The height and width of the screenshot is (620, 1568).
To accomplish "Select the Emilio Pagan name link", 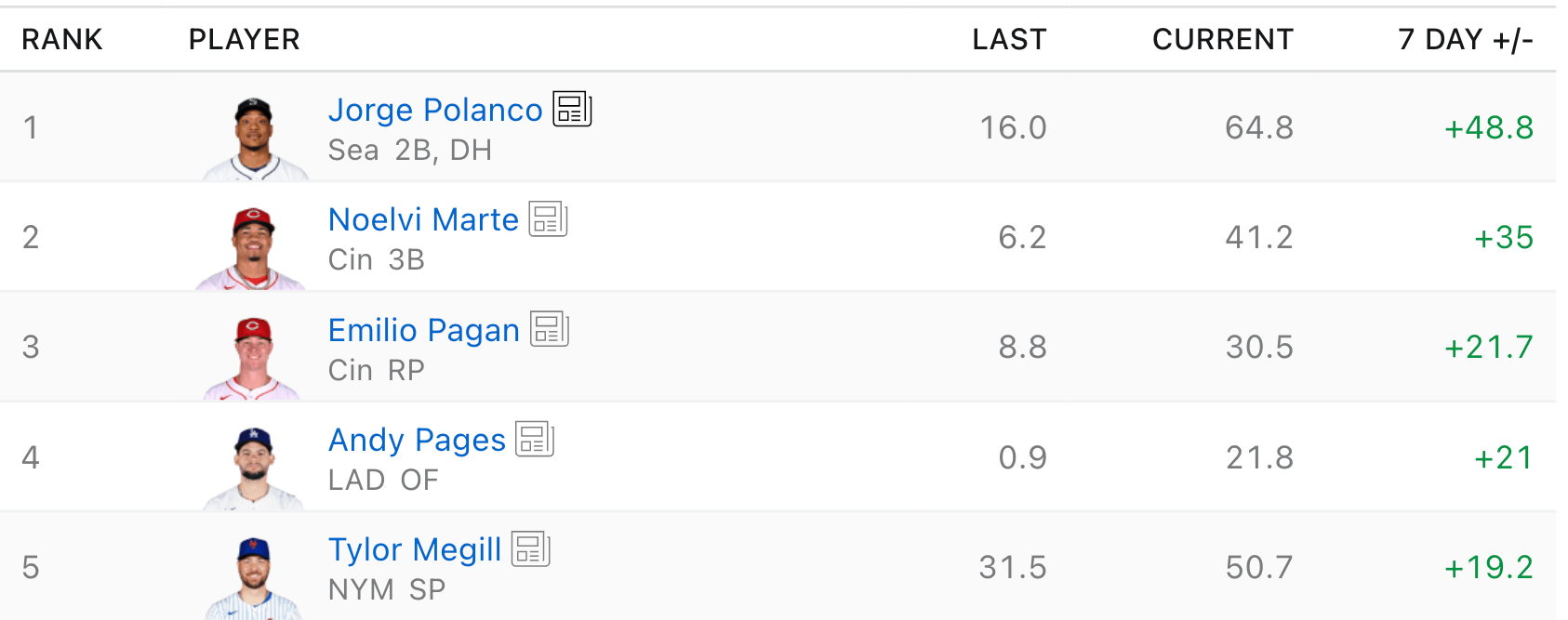I will click(423, 330).
